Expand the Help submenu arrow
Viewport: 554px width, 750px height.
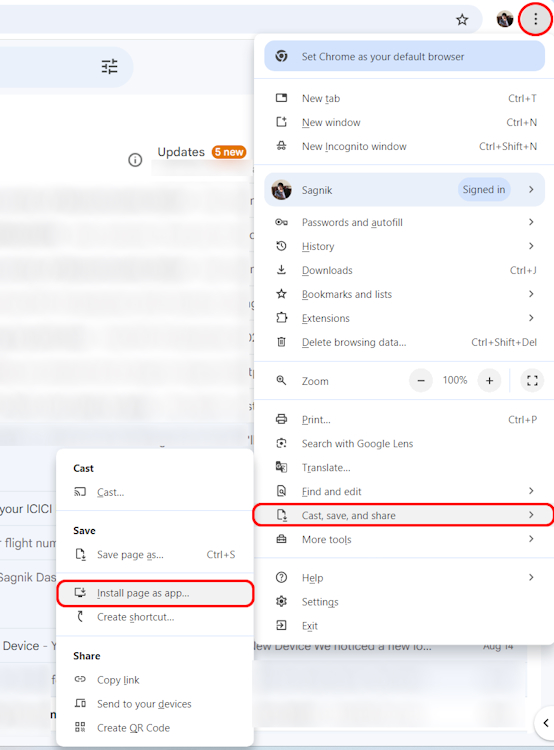(531, 577)
